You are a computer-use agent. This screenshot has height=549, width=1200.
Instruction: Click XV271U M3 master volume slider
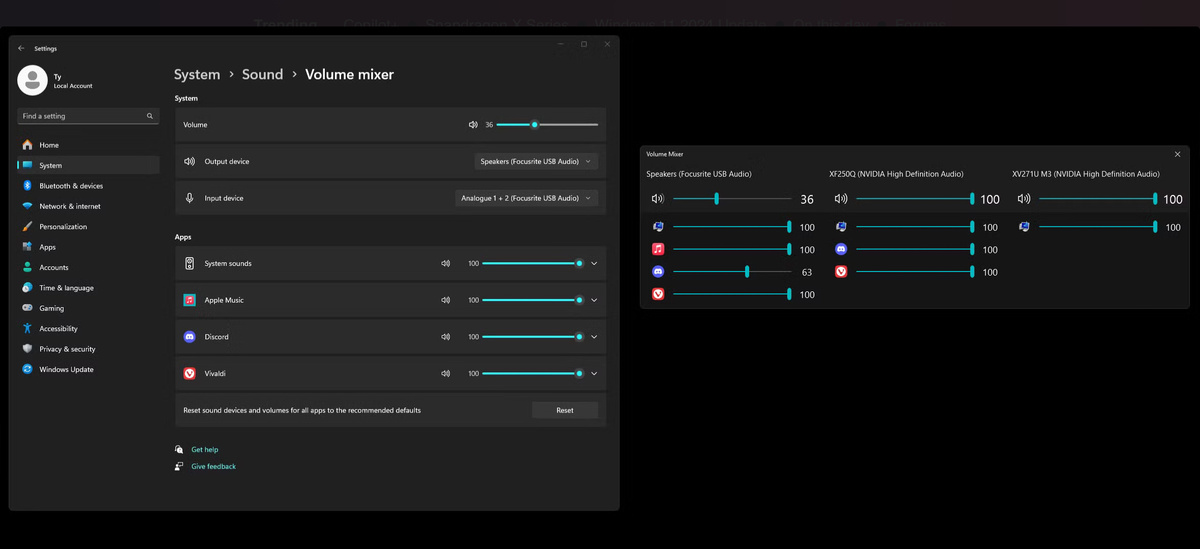(x=1098, y=199)
